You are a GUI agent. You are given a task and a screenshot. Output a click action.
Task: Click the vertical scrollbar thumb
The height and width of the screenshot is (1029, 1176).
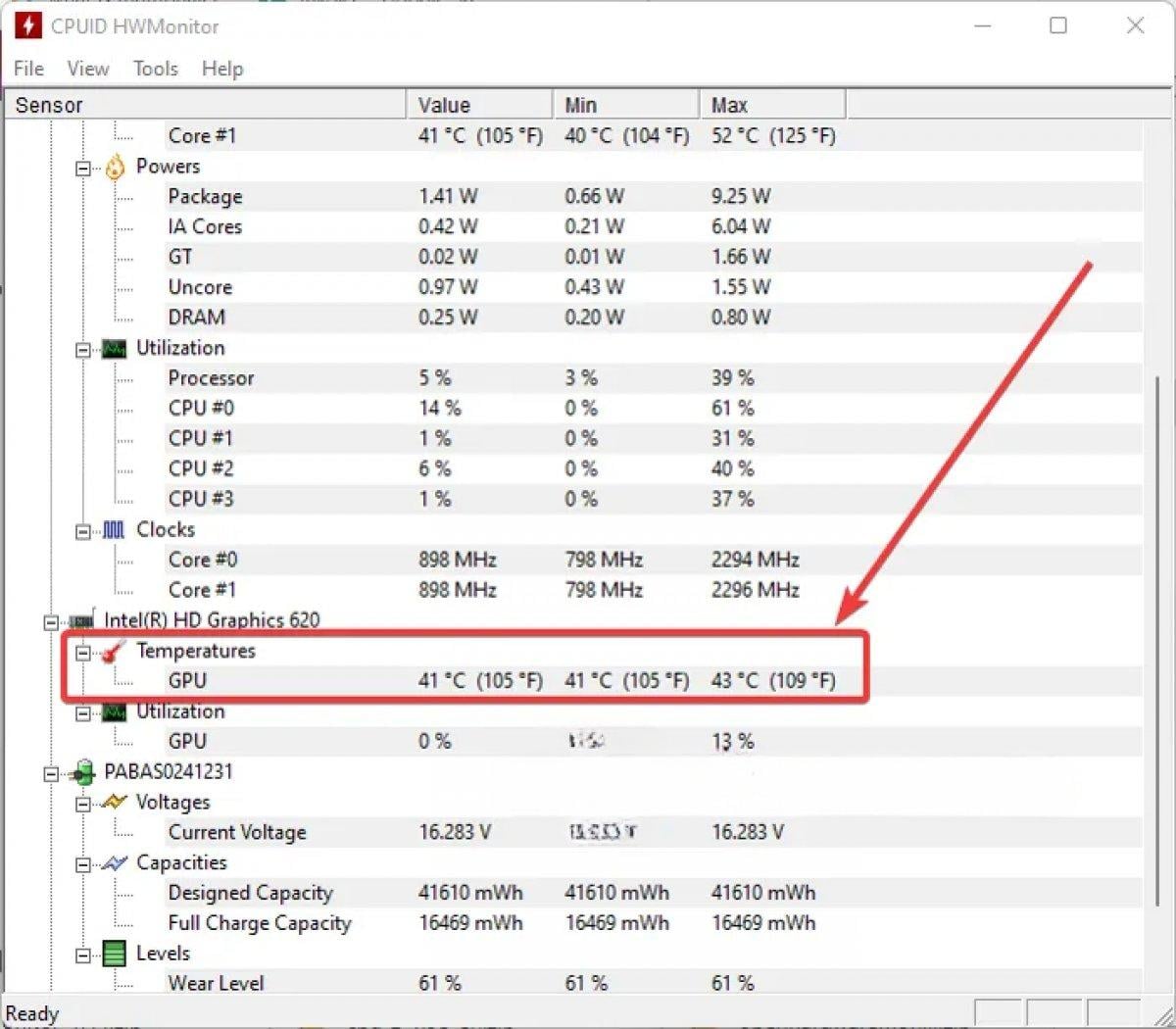pos(1157,637)
